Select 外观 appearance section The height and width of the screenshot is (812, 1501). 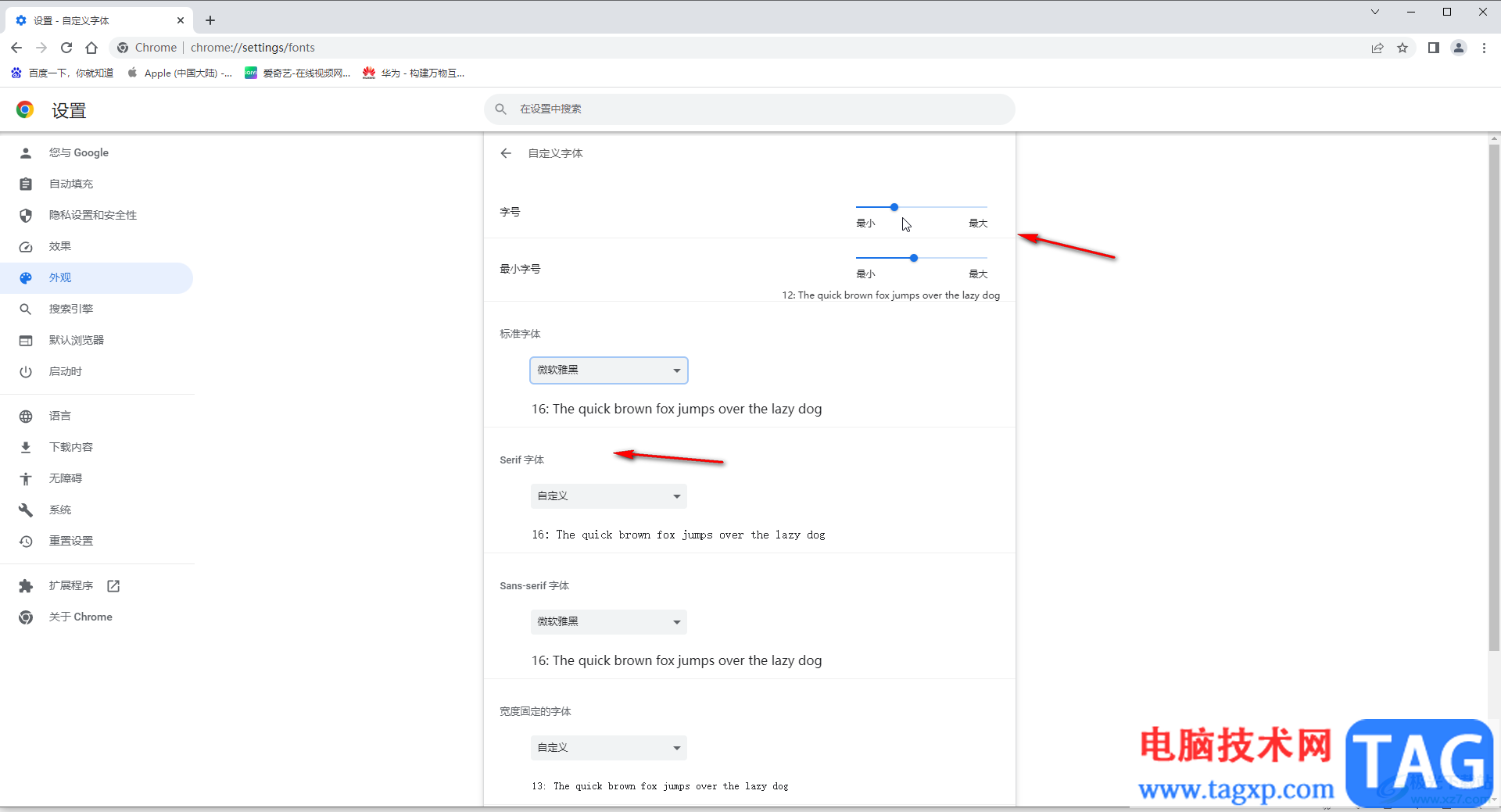97,277
